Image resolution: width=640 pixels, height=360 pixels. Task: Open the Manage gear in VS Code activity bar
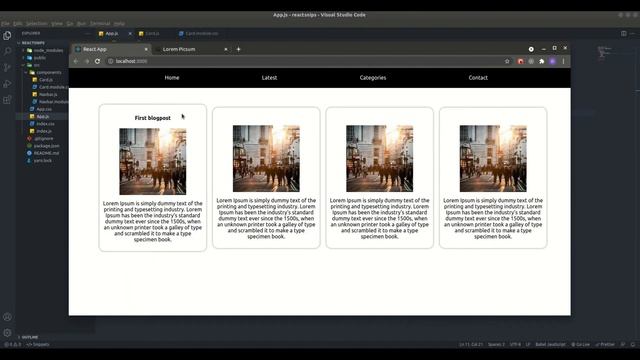[x=7, y=333]
